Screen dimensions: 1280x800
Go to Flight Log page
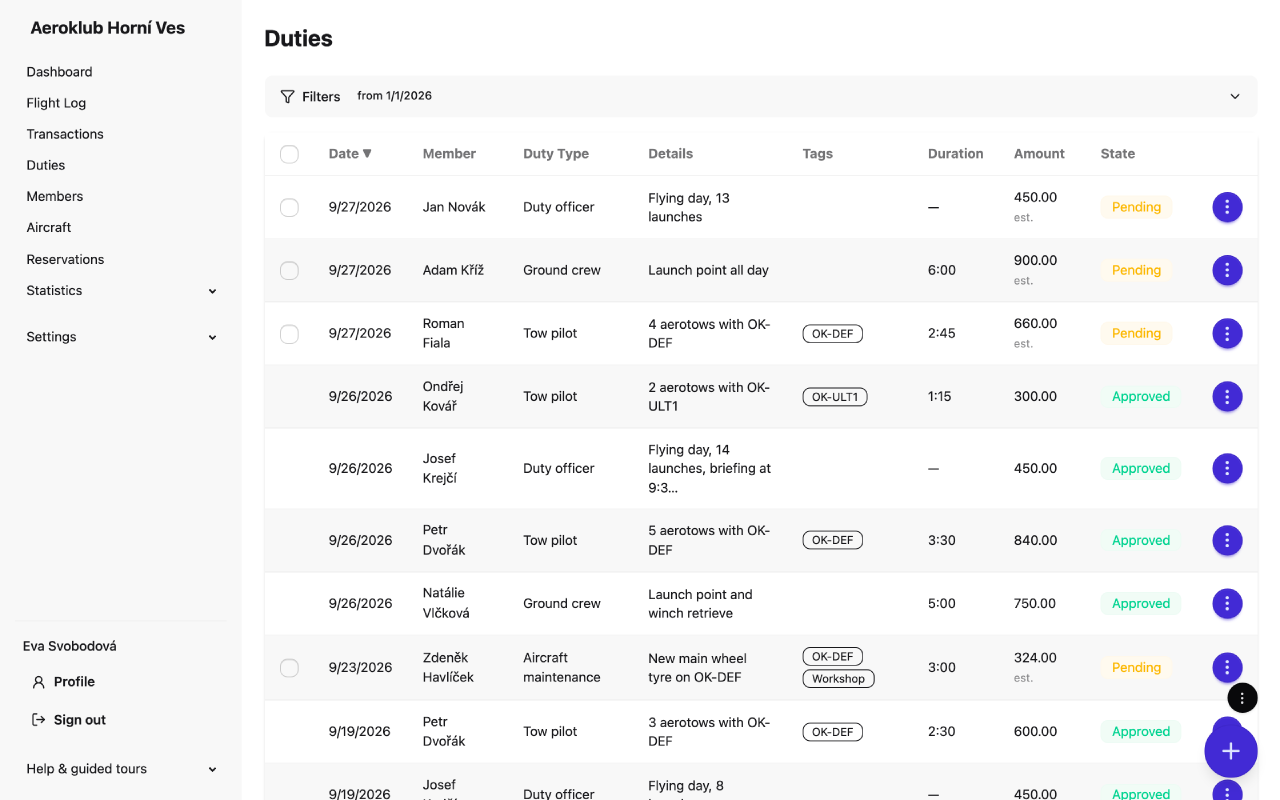click(56, 103)
